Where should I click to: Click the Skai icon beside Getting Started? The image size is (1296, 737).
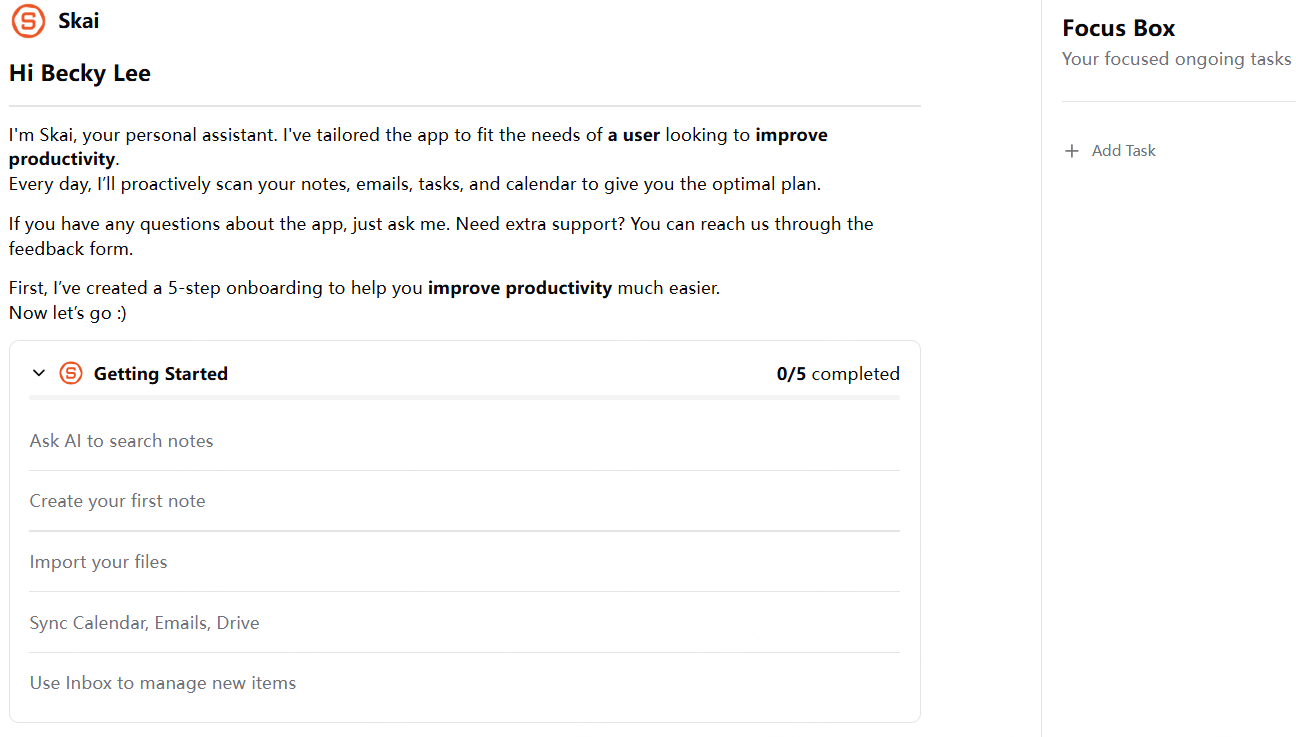click(x=71, y=373)
